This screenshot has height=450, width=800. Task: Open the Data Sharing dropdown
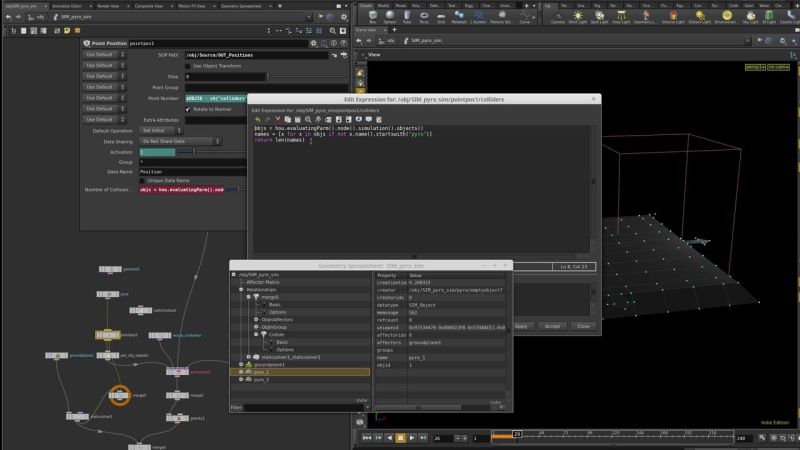click(181, 141)
